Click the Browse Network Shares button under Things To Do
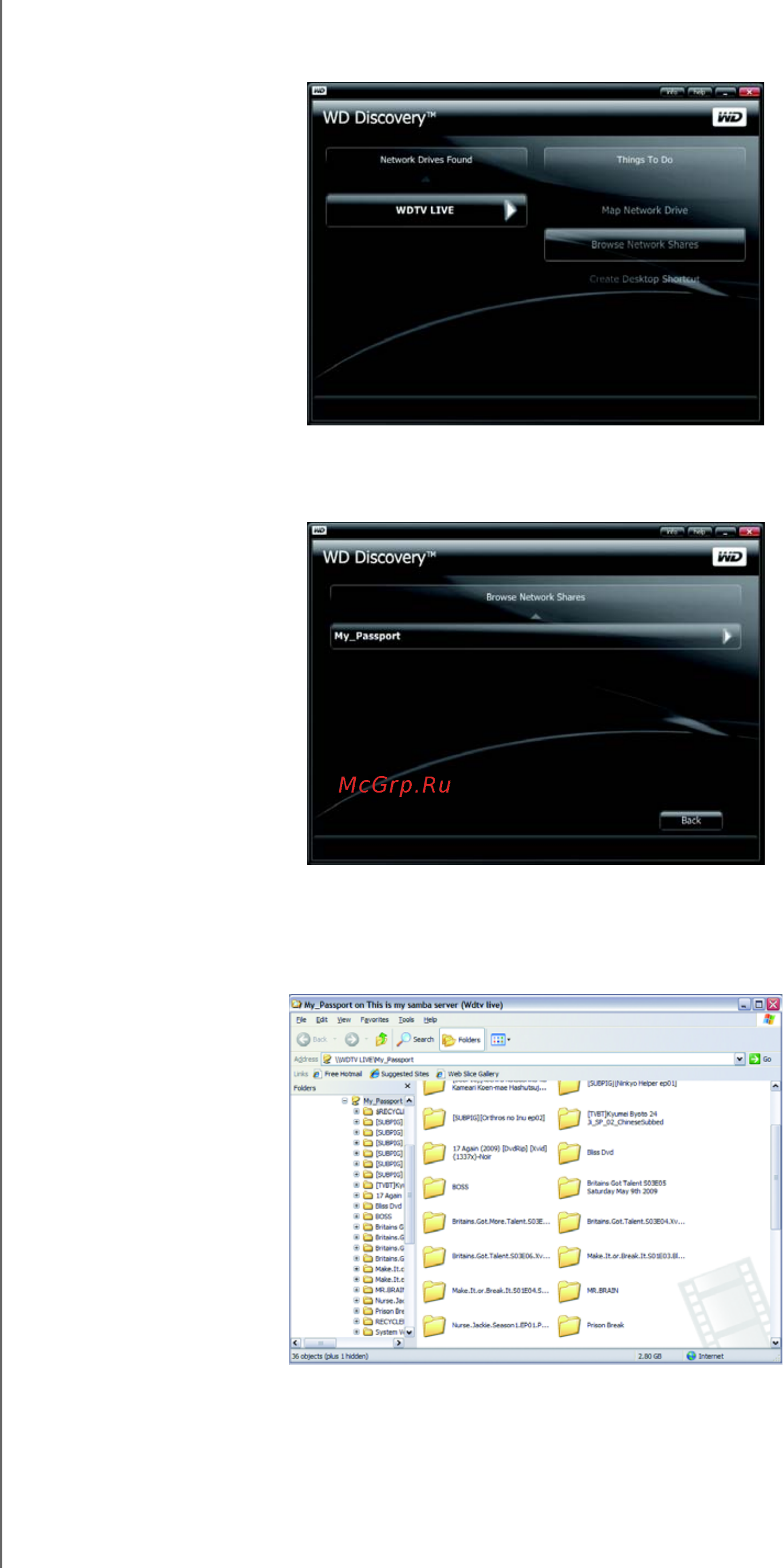 point(644,245)
